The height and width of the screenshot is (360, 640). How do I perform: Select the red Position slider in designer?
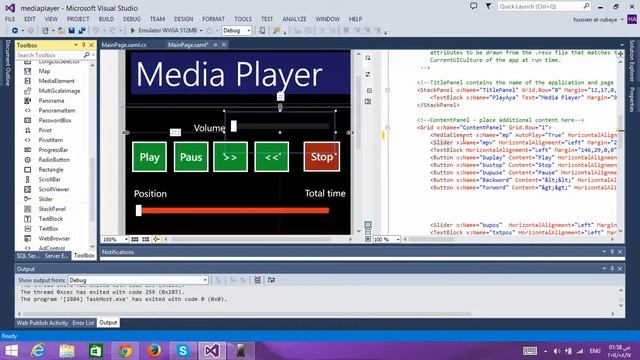[232, 210]
